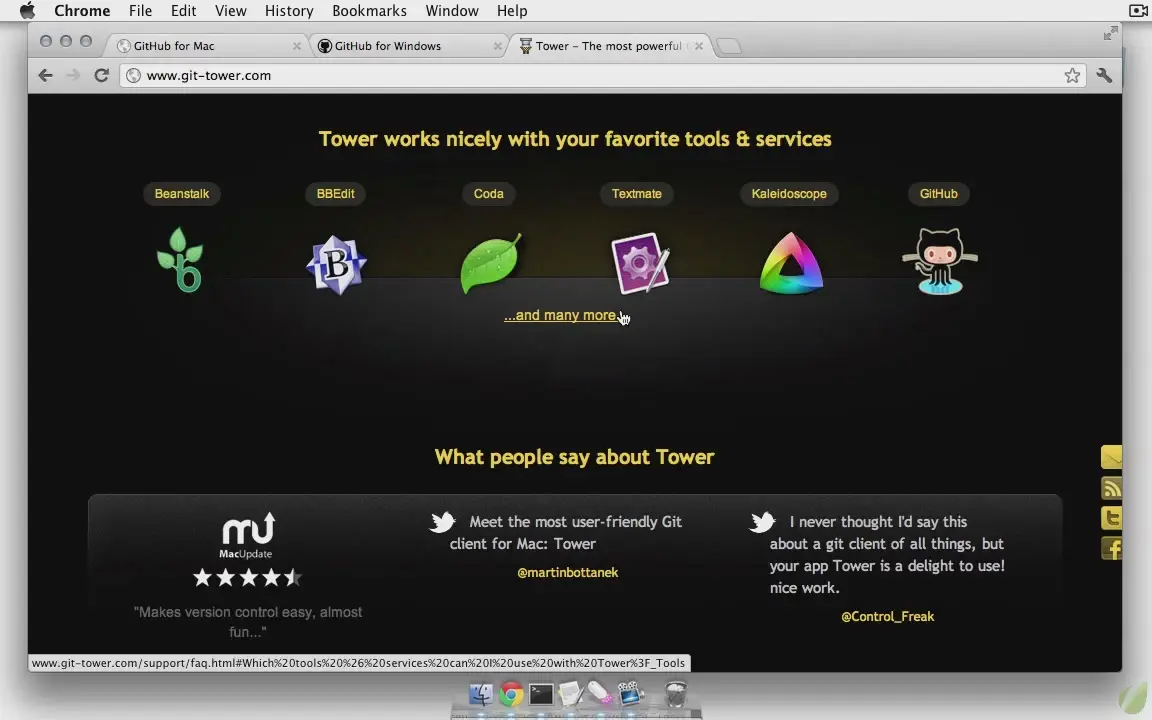Screen dimensions: 1152x720
Task: Click the 'Makes version control easy' quote
Action: [x=248, y=622]
